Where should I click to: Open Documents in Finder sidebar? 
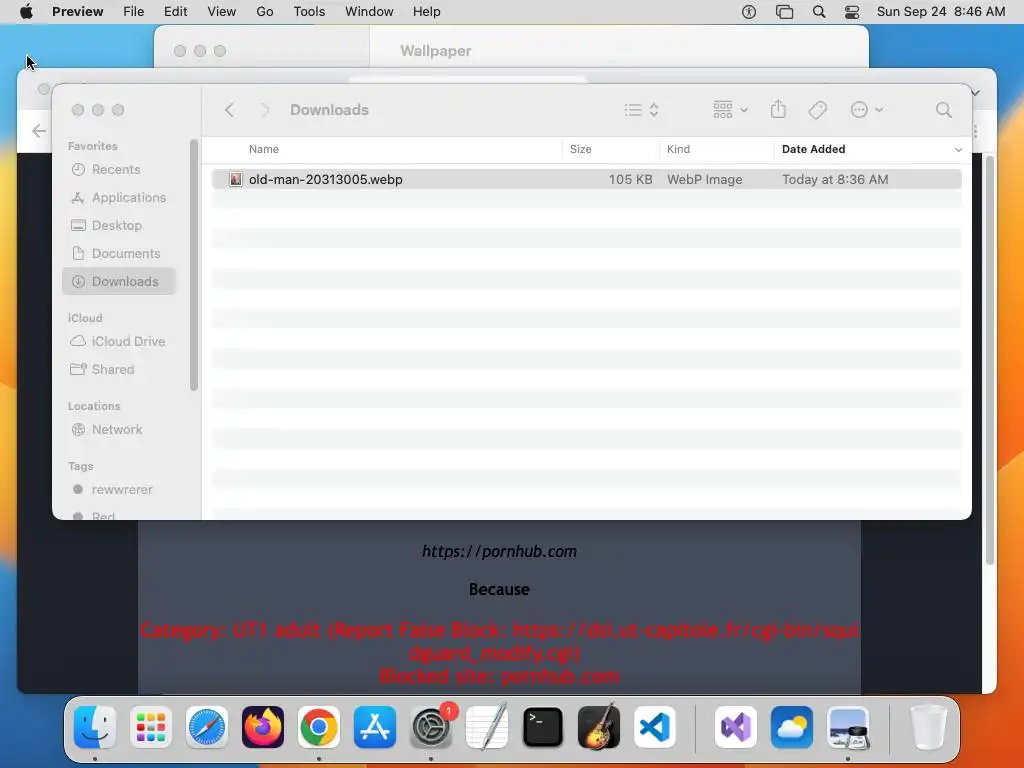(116, 253)
